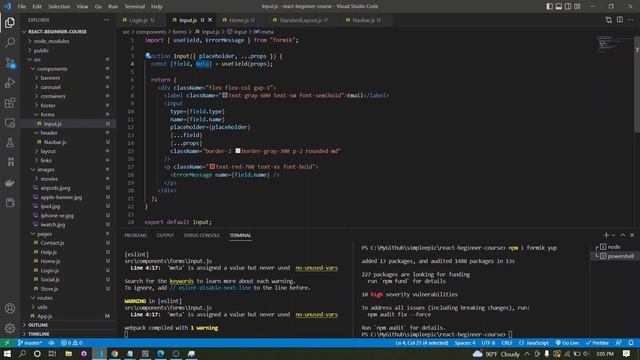Open the File menu
This screenshot has width=640, height=360.
click(22, 7)
